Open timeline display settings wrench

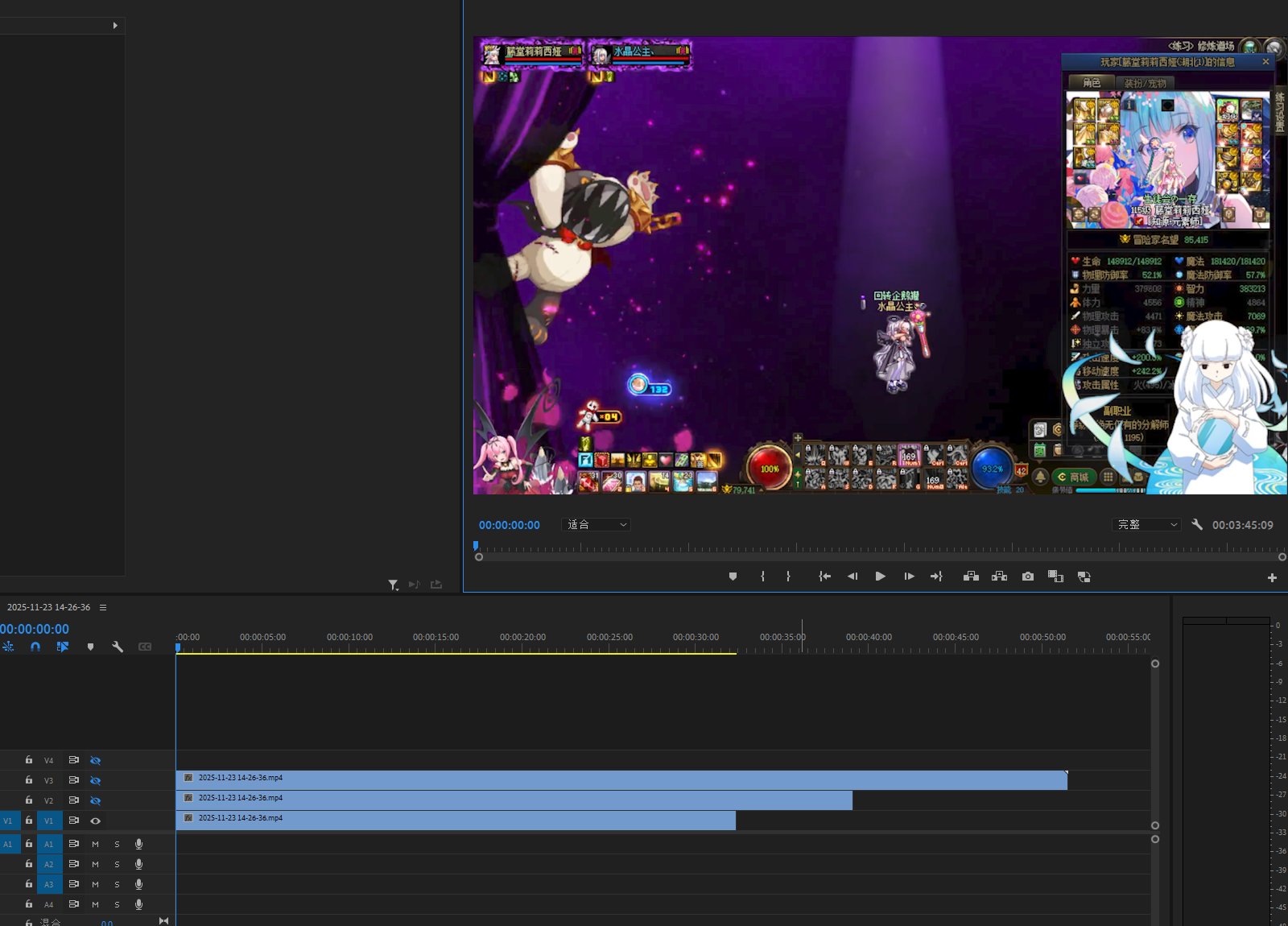pos(118,647)
